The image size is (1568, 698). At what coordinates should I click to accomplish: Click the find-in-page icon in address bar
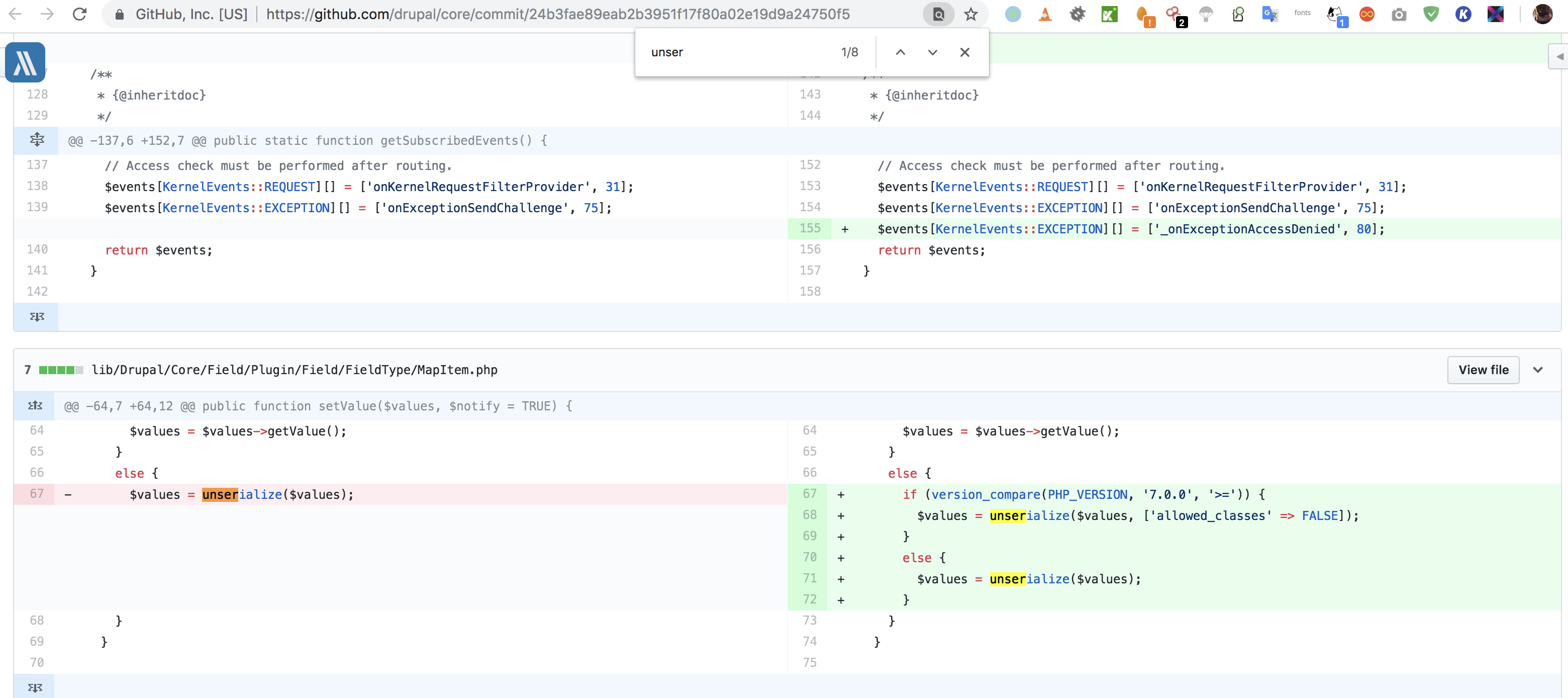click(x=938, y=14)
